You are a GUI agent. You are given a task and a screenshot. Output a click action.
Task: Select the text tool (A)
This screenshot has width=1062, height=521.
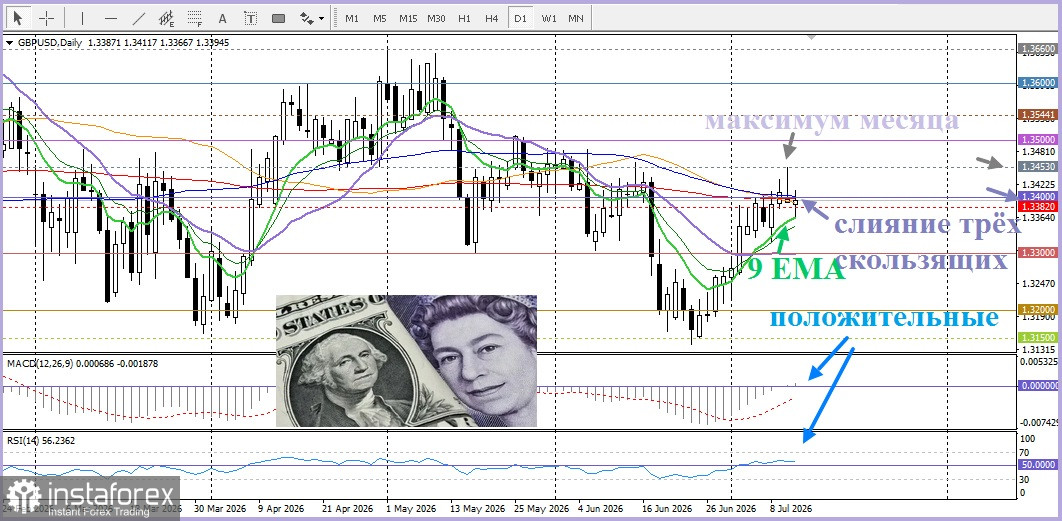223,18
